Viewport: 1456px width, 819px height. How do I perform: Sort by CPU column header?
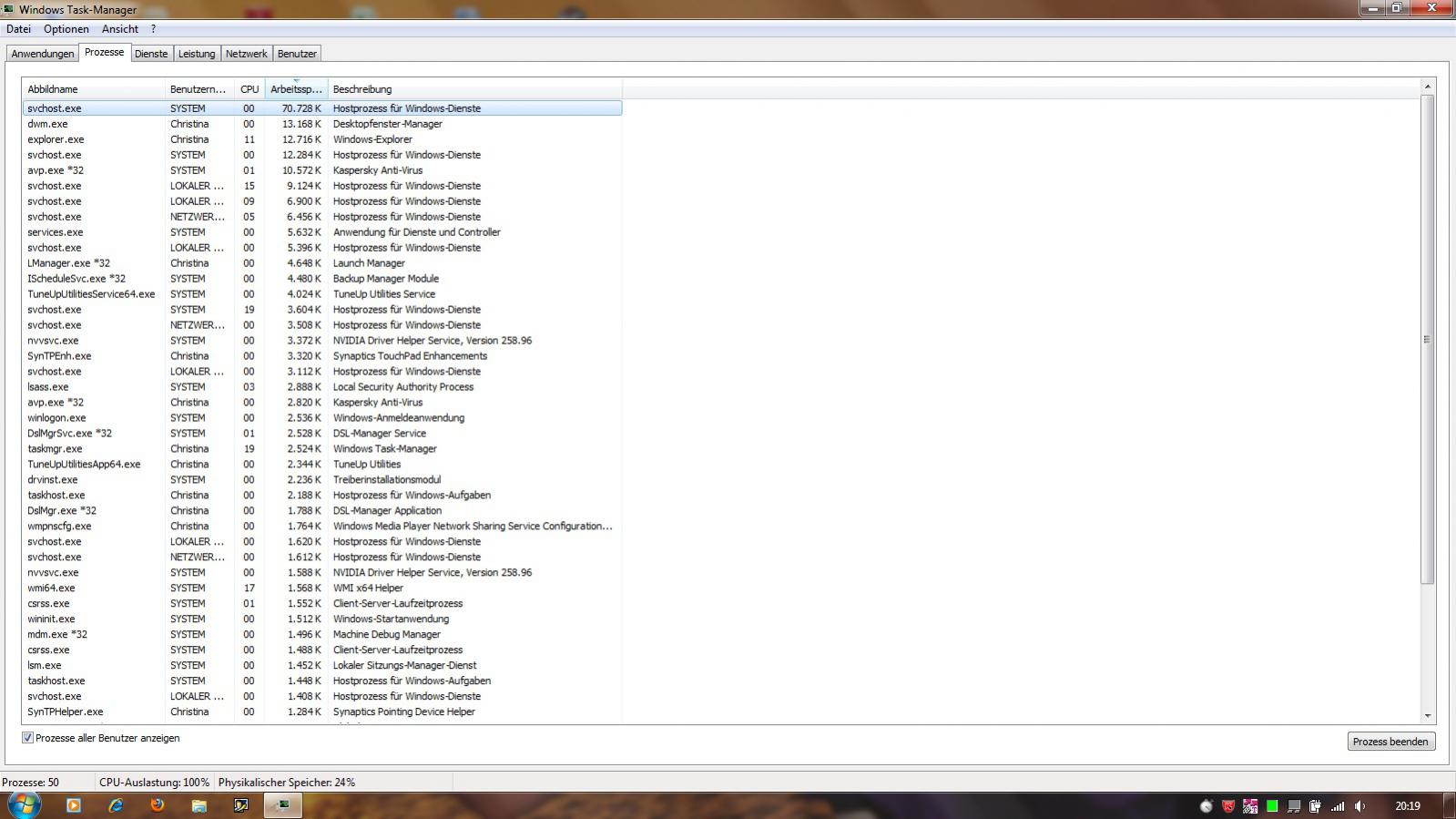[249, 89]
